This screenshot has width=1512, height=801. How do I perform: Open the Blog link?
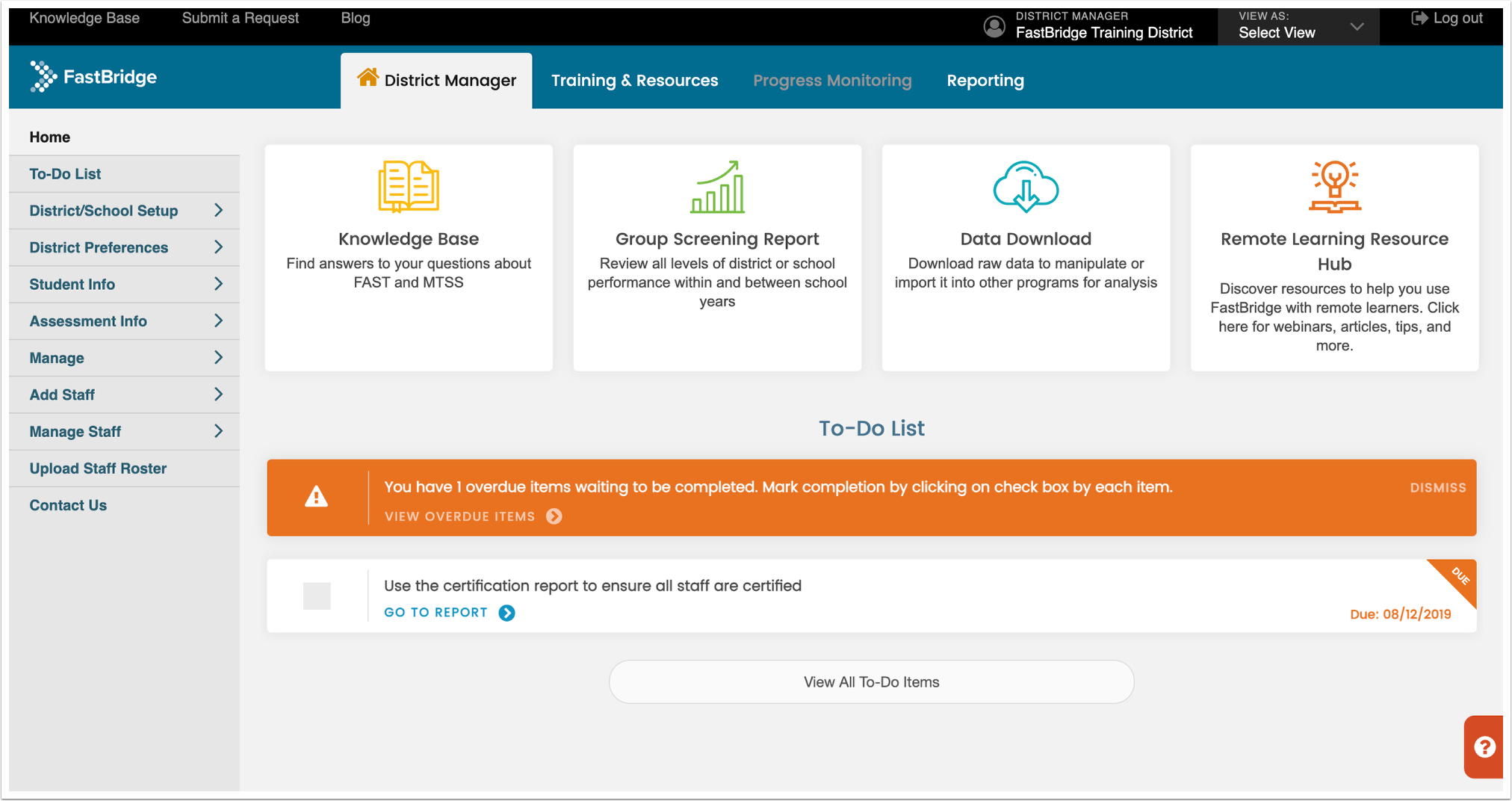pos(356,18)
